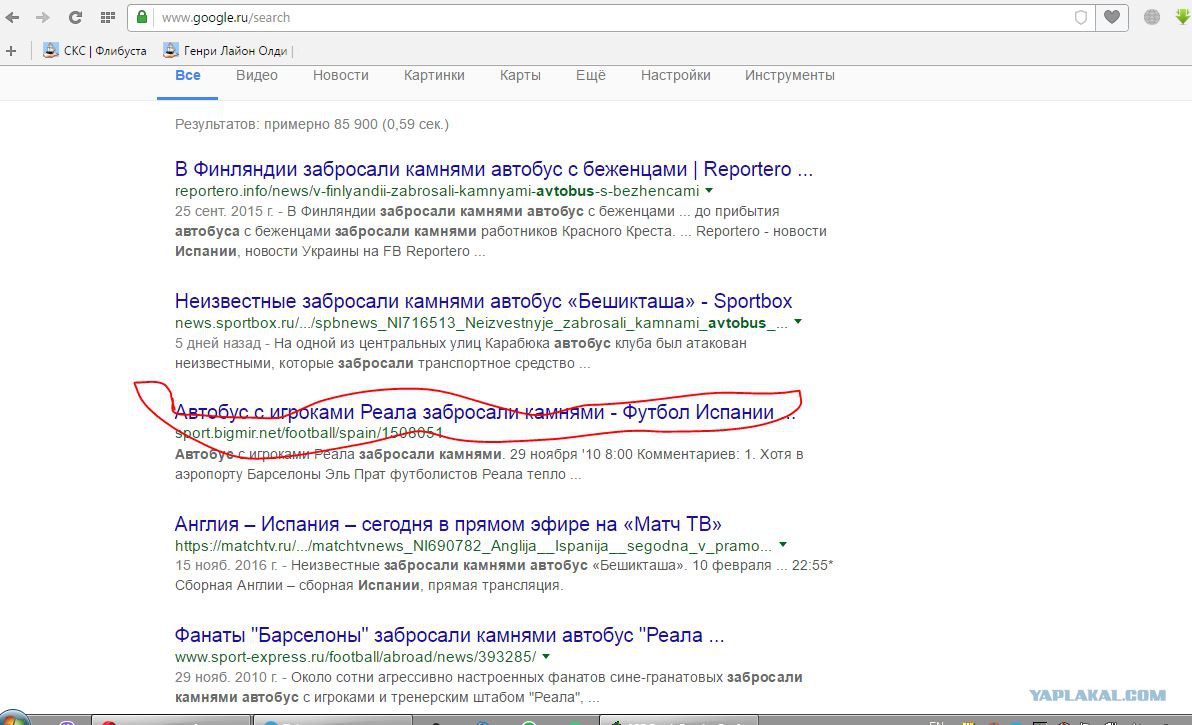
Task: Open Фанаты "Барселоны" забросали камнями result
Action: tap(449, 635)
